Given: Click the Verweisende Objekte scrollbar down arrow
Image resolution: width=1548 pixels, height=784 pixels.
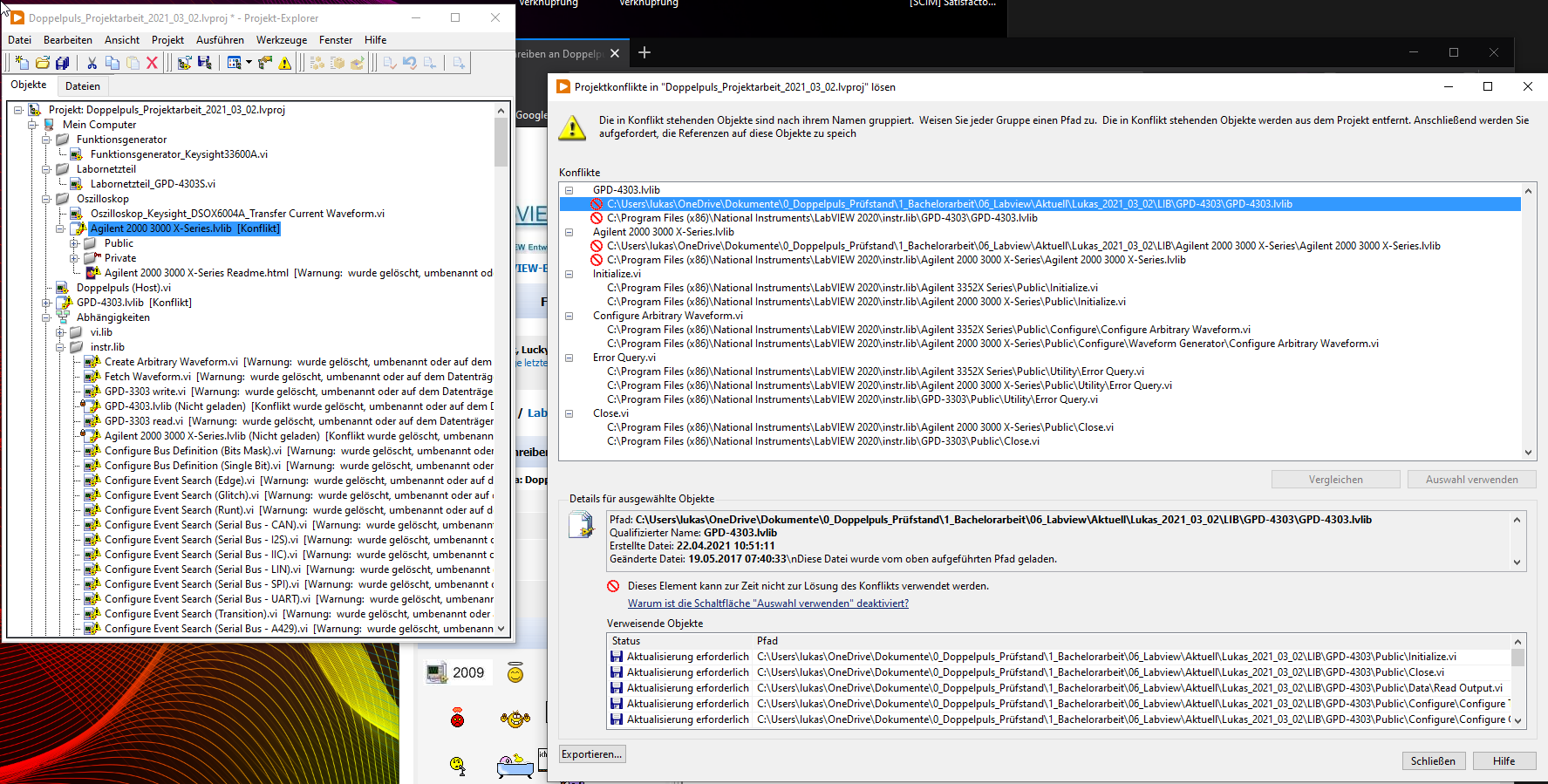Looking at the screenshot, I should (x=1518, y=720).
